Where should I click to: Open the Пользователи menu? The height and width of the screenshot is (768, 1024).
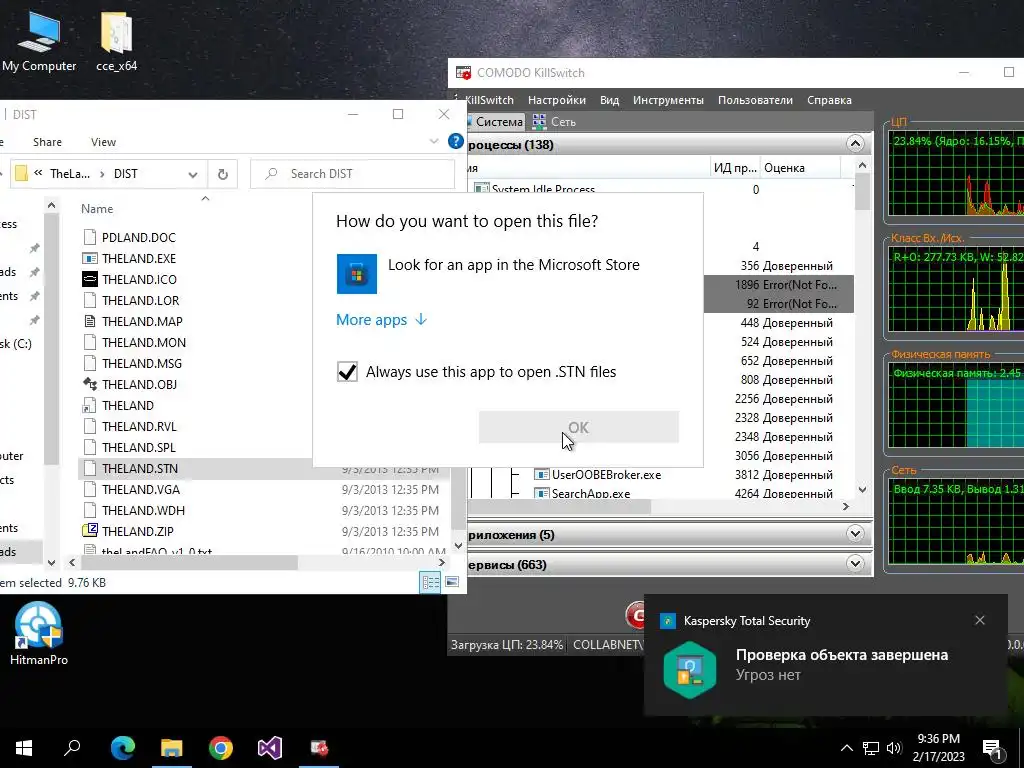pyautogui.click(x=755, y=100)
